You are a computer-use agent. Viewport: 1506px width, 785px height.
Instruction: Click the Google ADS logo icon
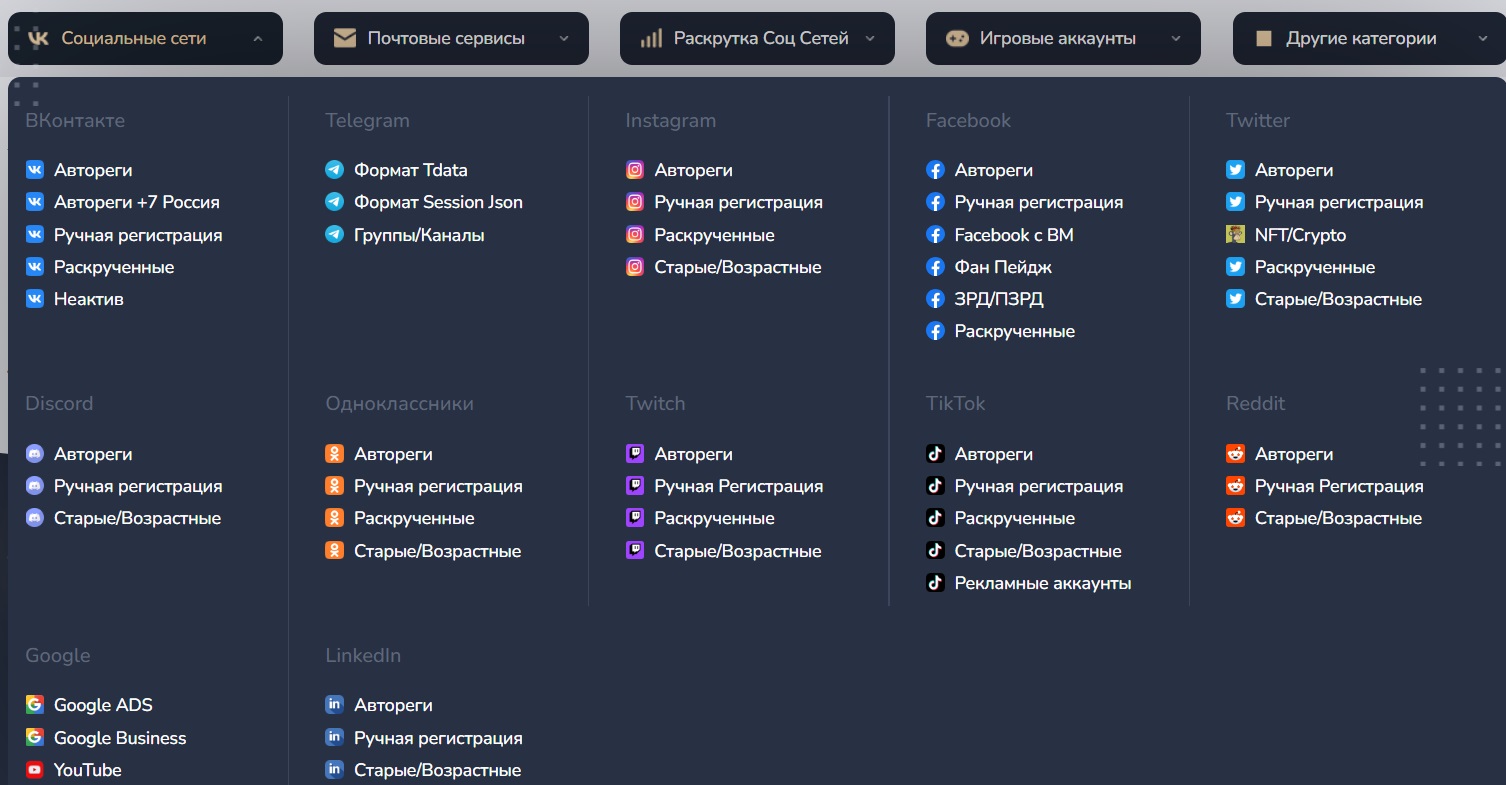click(x=35, y=705)
